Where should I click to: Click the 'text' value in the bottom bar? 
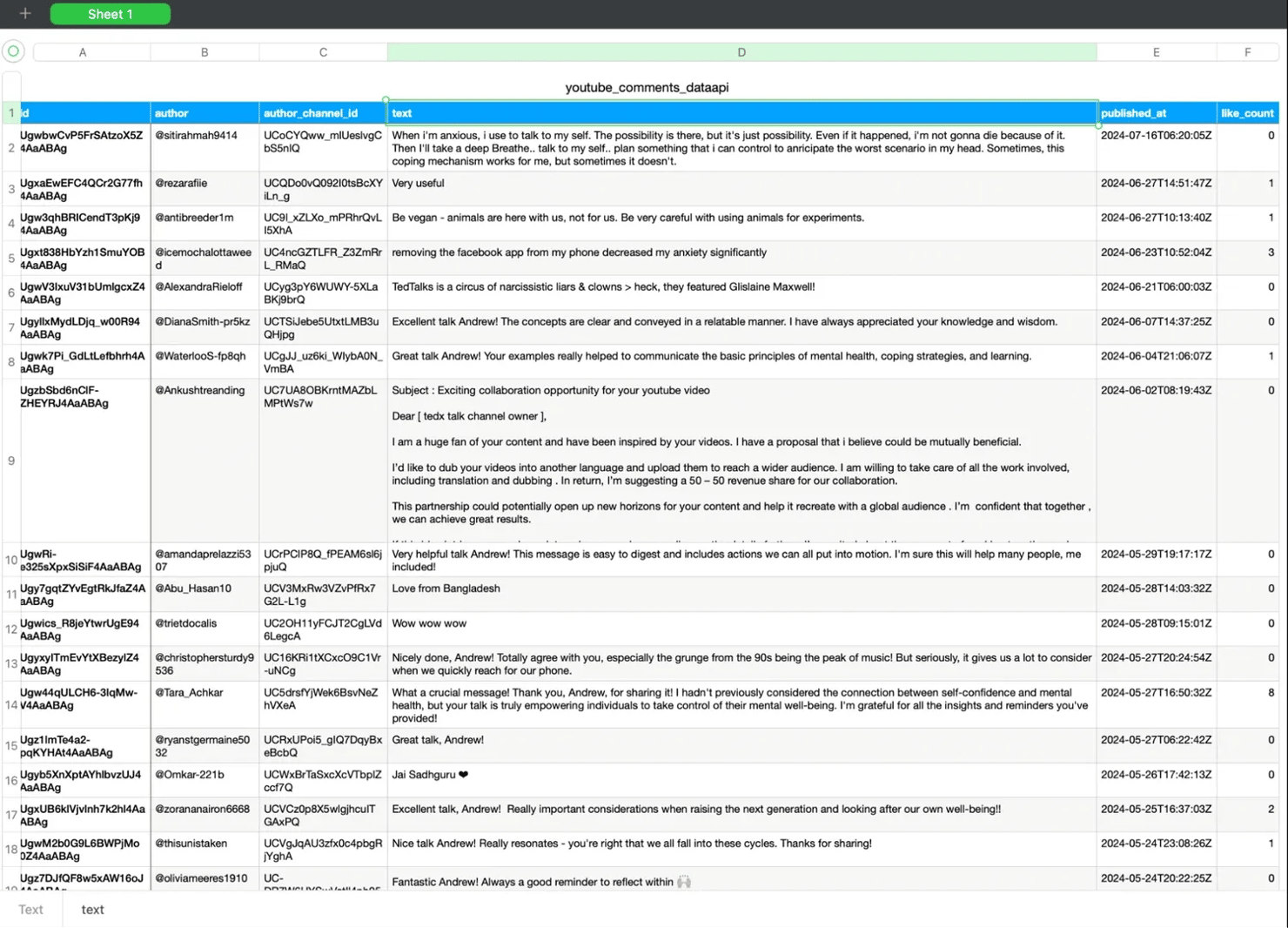(92, 910)
